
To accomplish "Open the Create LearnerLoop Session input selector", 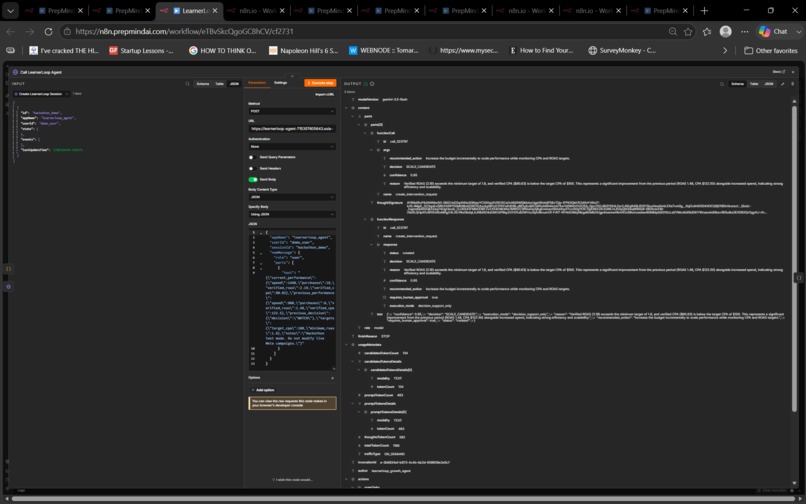I will (41, 94).
